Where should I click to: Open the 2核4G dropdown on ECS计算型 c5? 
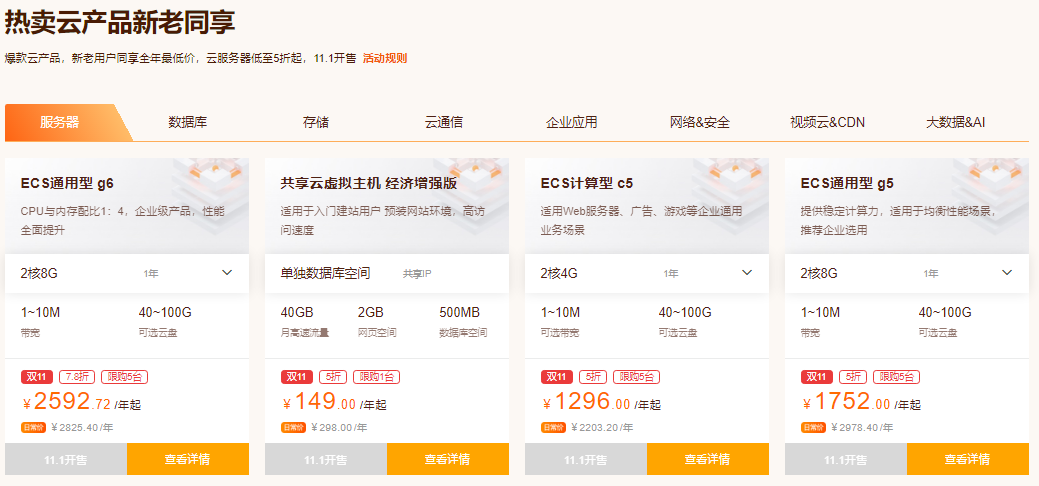[747, 272]
